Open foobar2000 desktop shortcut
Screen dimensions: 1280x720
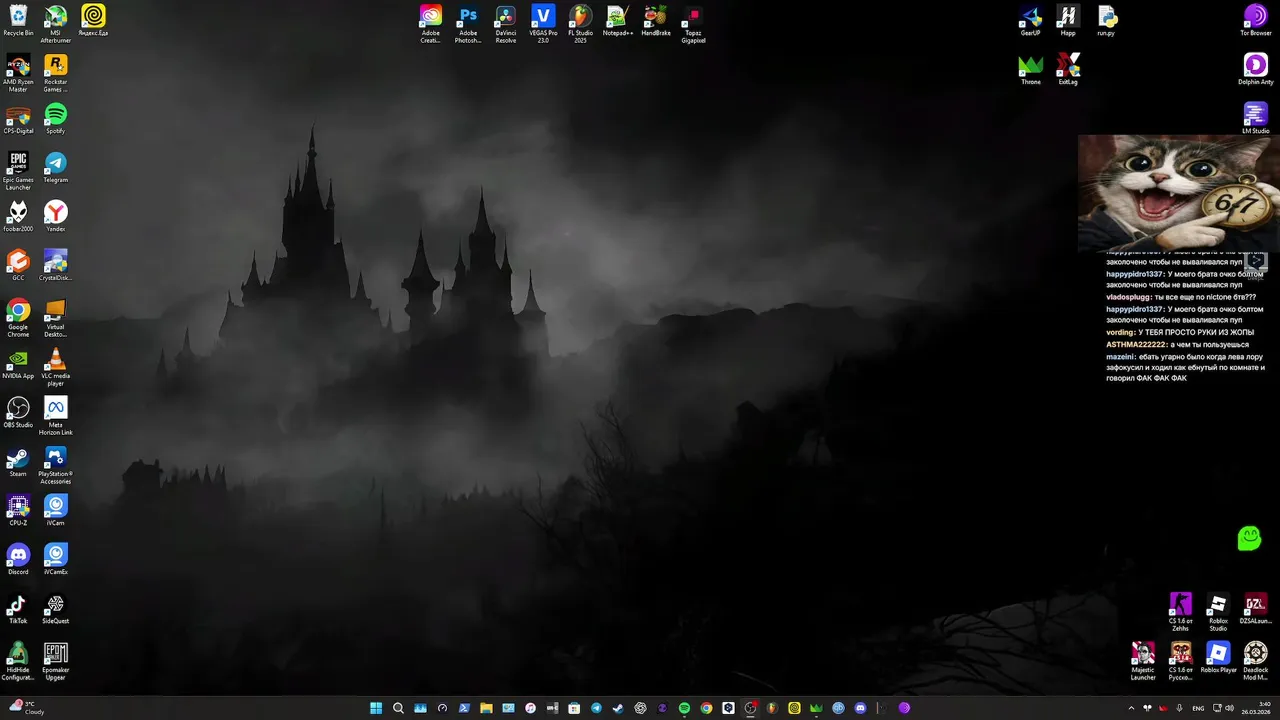[18, 216]
